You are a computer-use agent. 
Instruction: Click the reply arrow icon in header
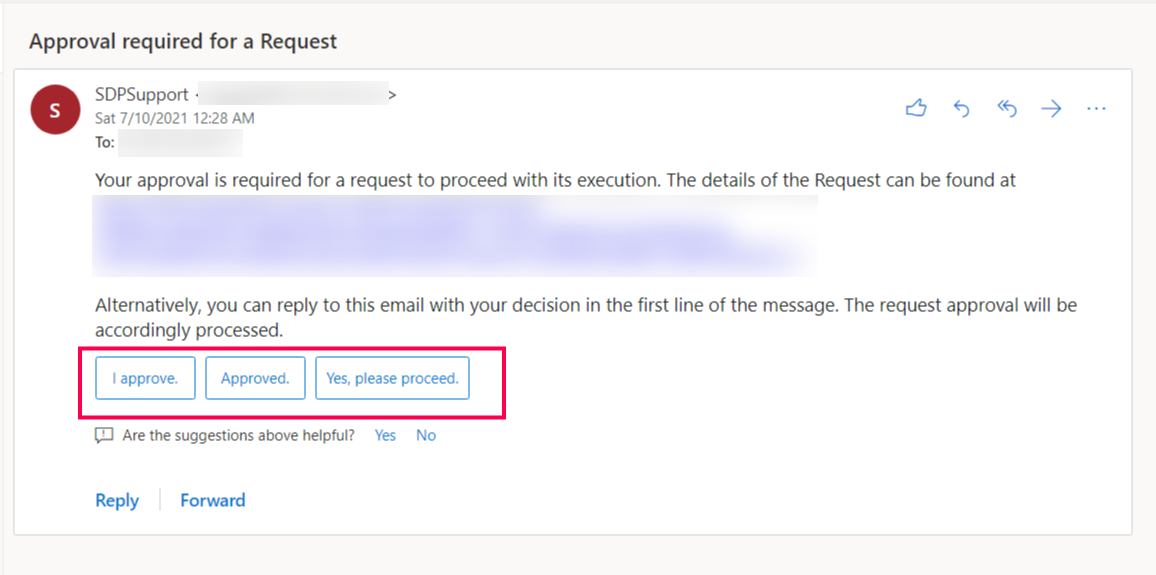coord(961,109)
